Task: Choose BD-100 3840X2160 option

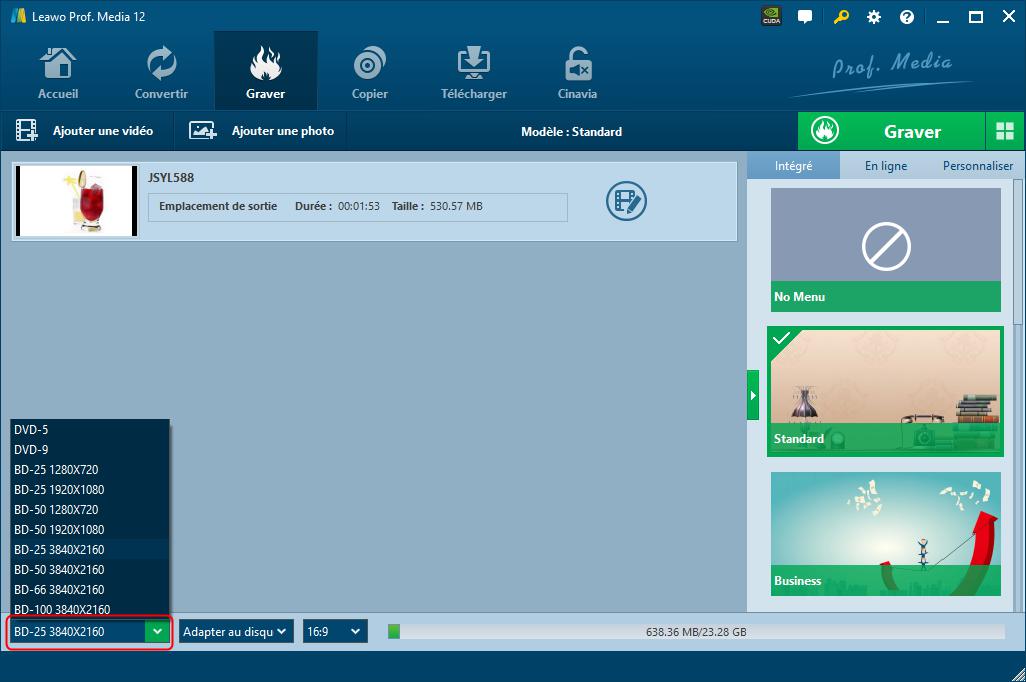Action: click(90, 609)
